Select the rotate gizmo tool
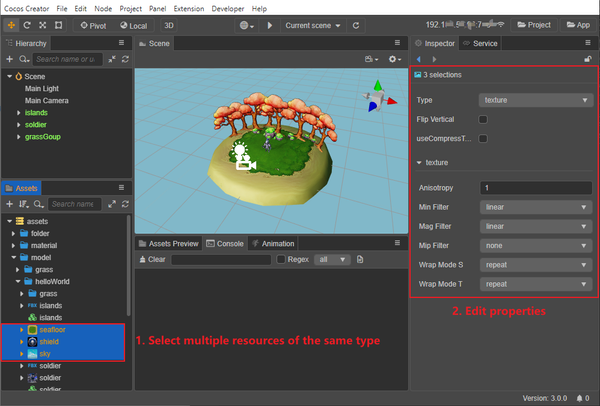 coord(27,25)
